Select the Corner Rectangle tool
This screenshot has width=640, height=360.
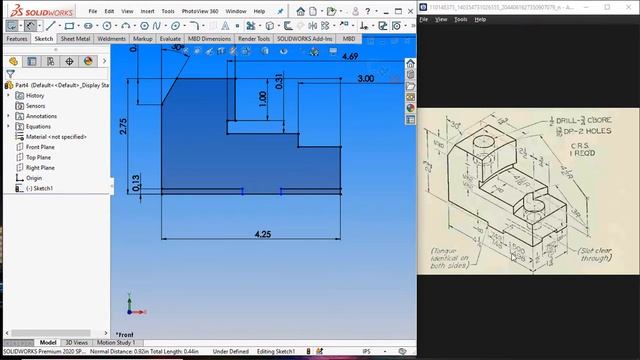click(69, 26)
